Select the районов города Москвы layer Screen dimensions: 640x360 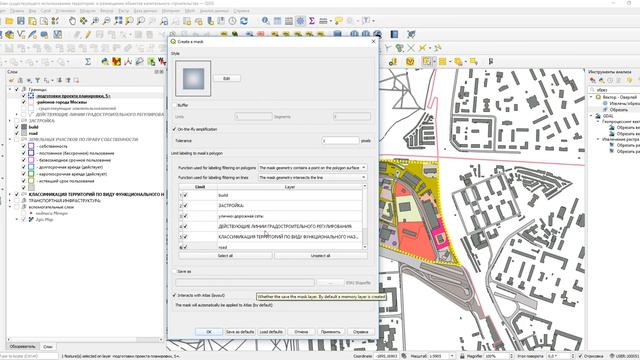[62, 102]
